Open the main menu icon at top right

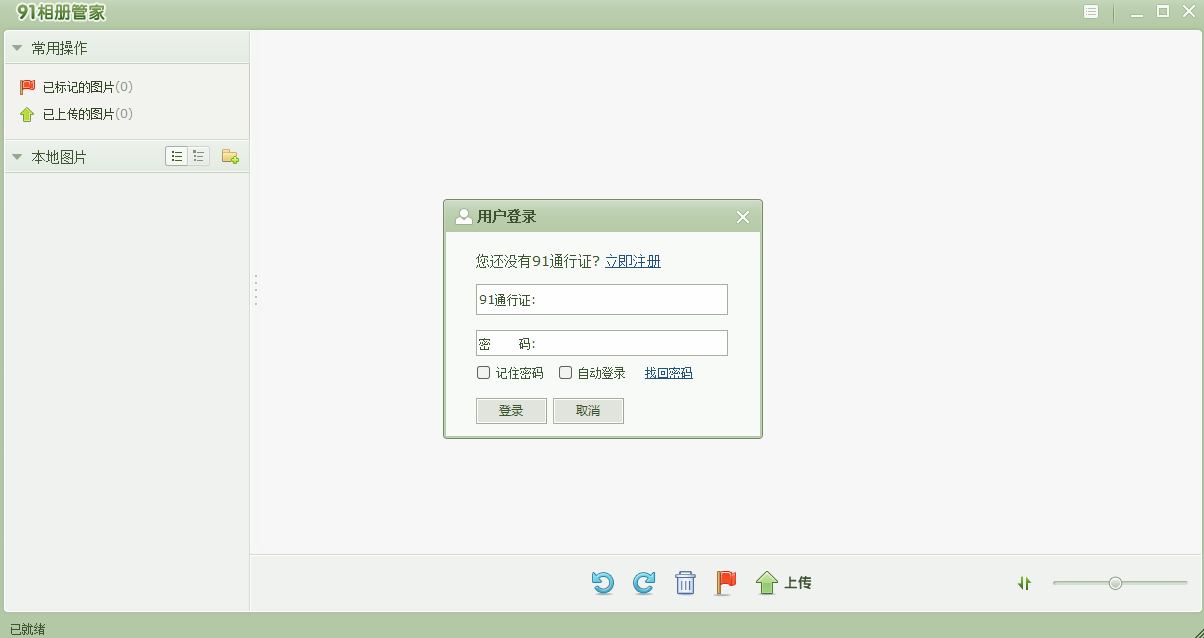tap(1091, 12)
